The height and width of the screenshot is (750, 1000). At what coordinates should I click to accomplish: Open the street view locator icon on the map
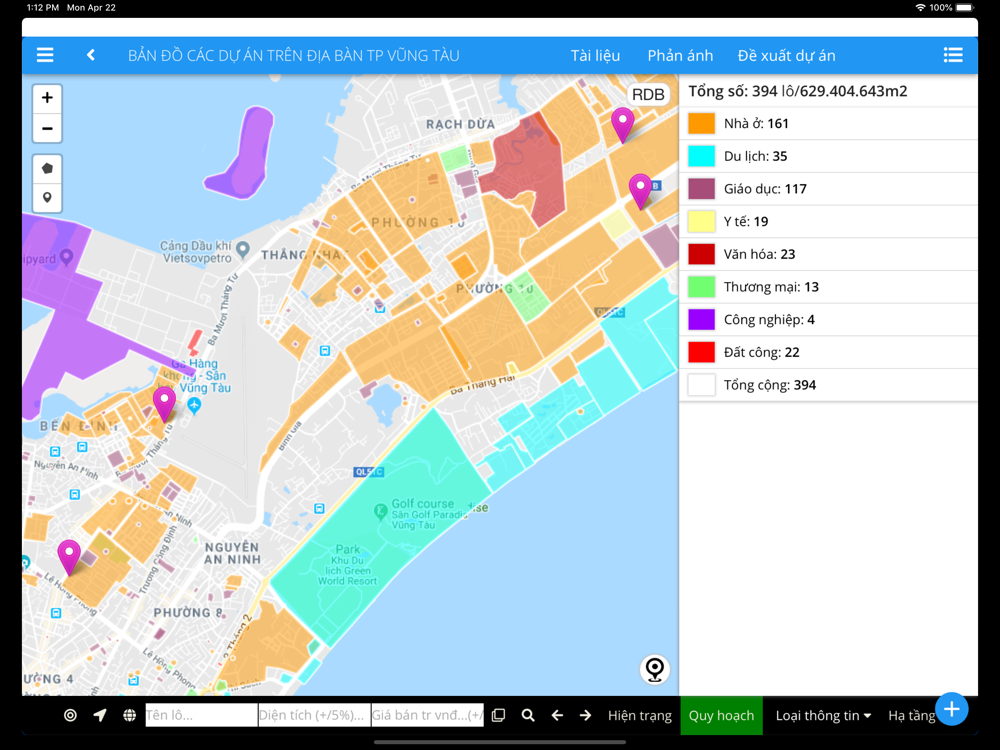[x=654, y=669]
